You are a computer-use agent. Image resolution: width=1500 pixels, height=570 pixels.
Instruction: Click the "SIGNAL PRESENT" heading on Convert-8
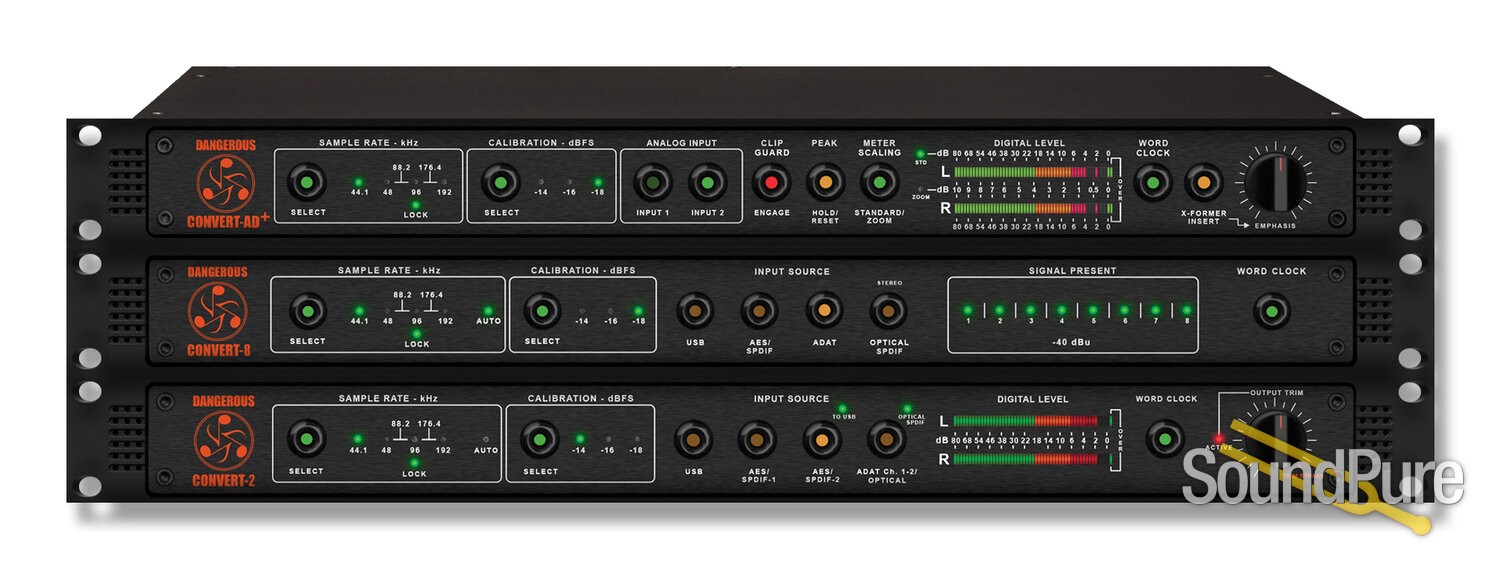[1072, 271]
